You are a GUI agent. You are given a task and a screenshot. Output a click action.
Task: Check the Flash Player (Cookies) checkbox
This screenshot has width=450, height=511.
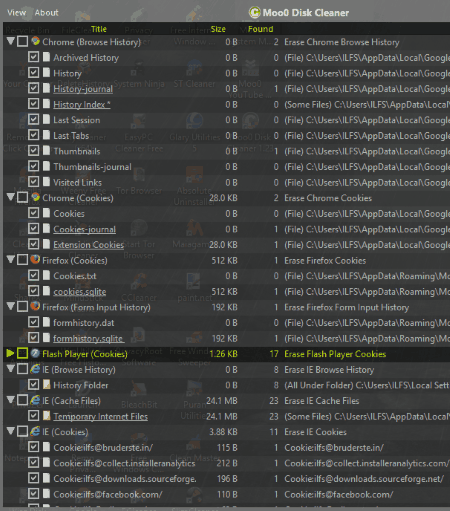(22, 353)
